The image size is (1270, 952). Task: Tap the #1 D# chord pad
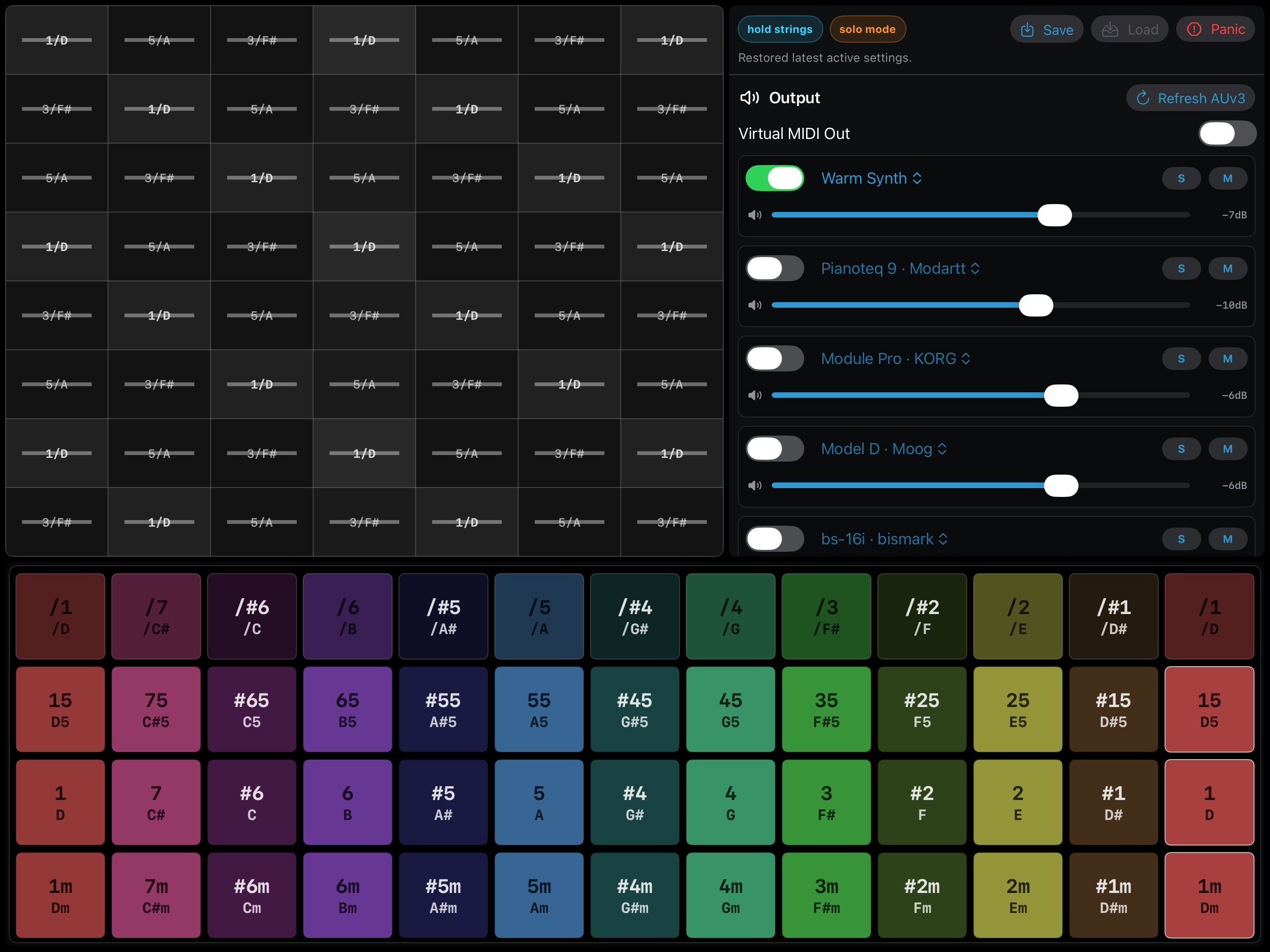point(1114,802)
